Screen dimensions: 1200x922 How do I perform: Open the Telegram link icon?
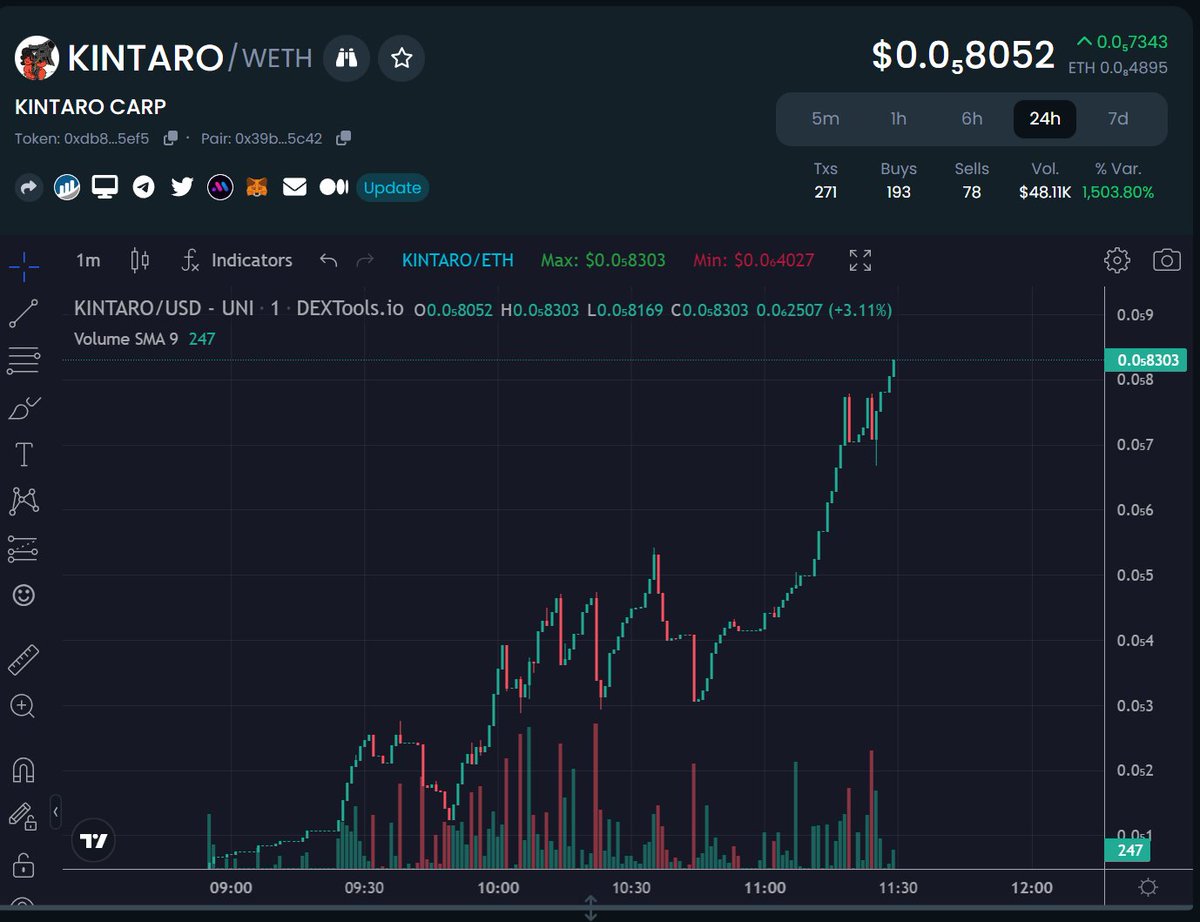(144, 187)
